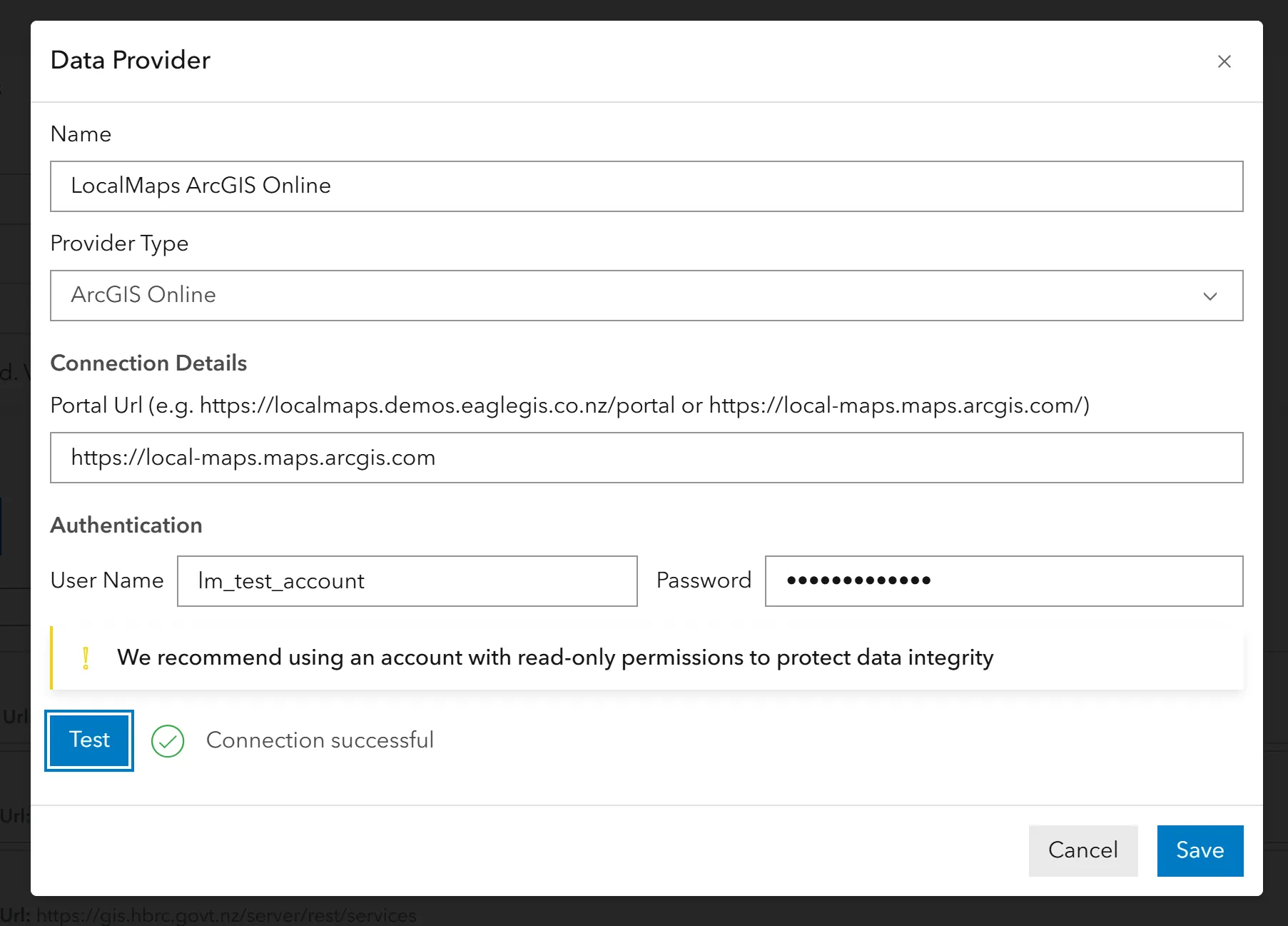Click the Connection successful status text
The image size is (1288, 926).
320,740
